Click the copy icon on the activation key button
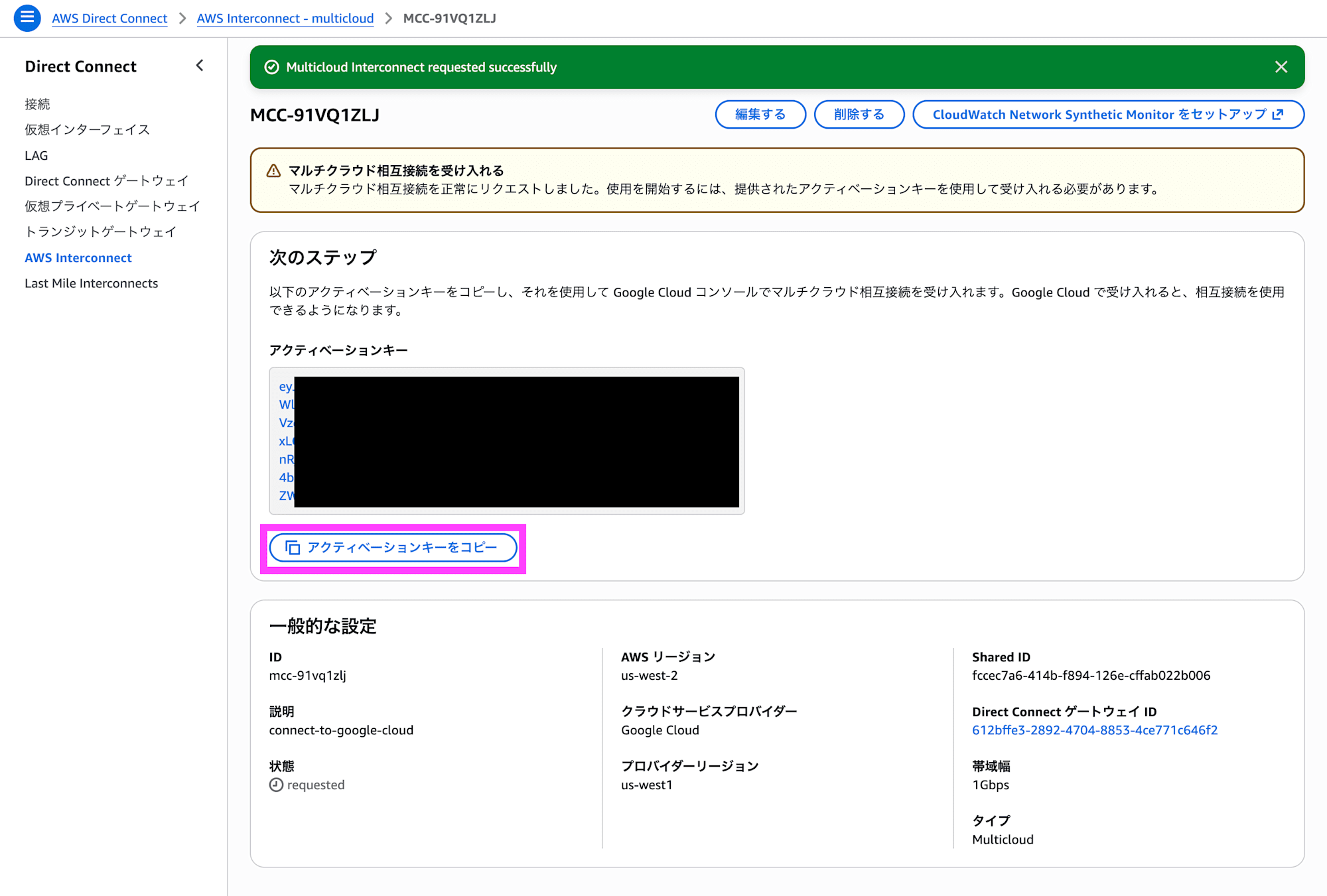Screen dimensions: 1327x896 292,548
